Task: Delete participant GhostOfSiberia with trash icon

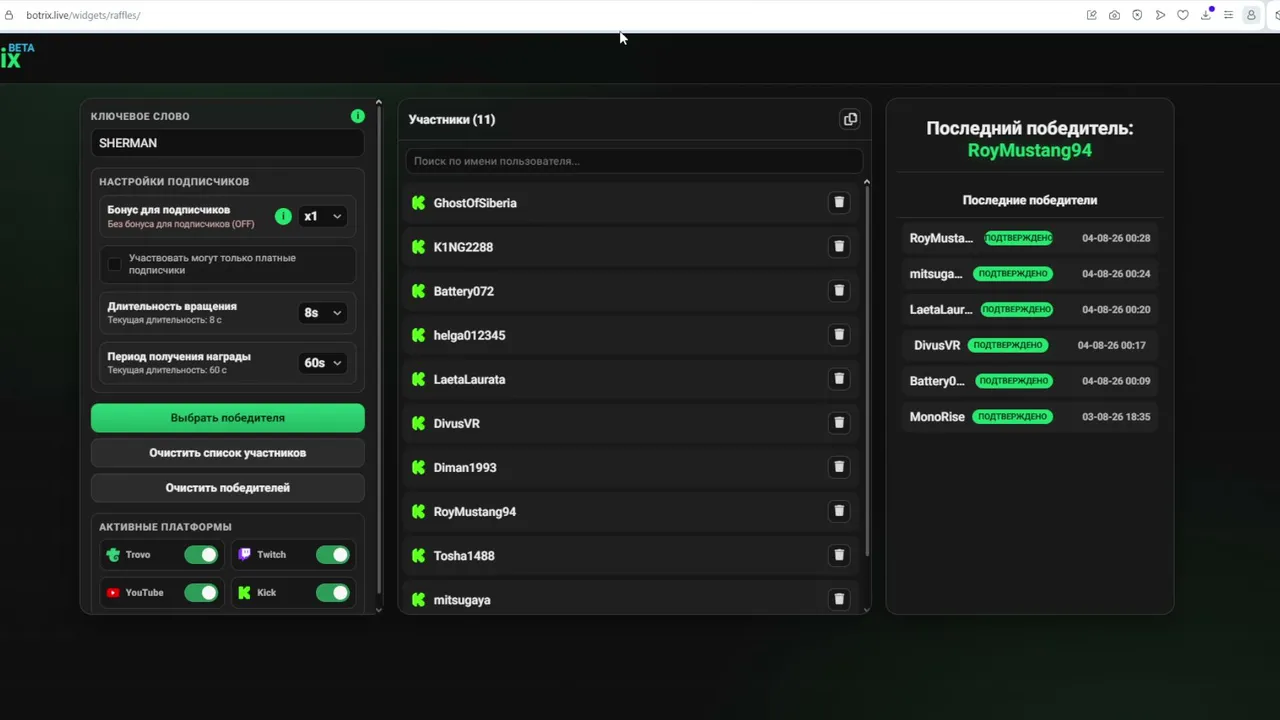Action: (x=839, y=202)
